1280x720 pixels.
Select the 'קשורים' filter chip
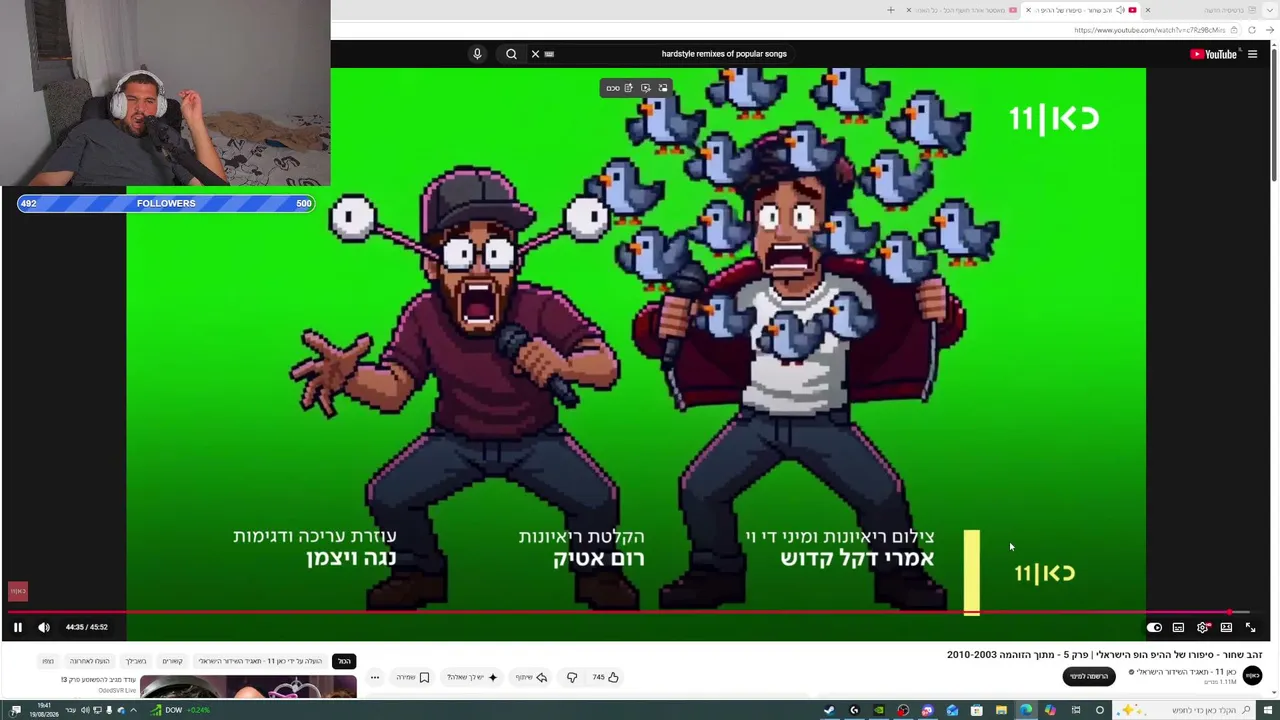coord(172,661)
